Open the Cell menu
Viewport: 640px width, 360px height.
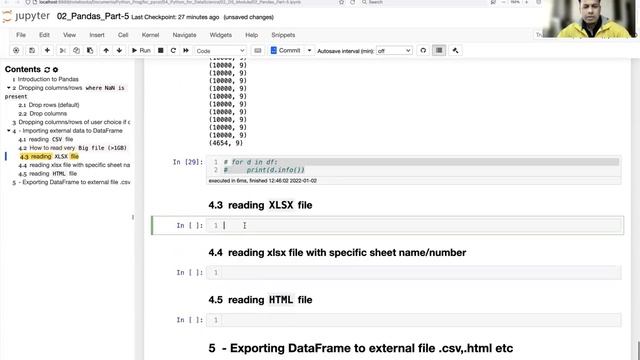pyautogui.click(x=123, y=35)
